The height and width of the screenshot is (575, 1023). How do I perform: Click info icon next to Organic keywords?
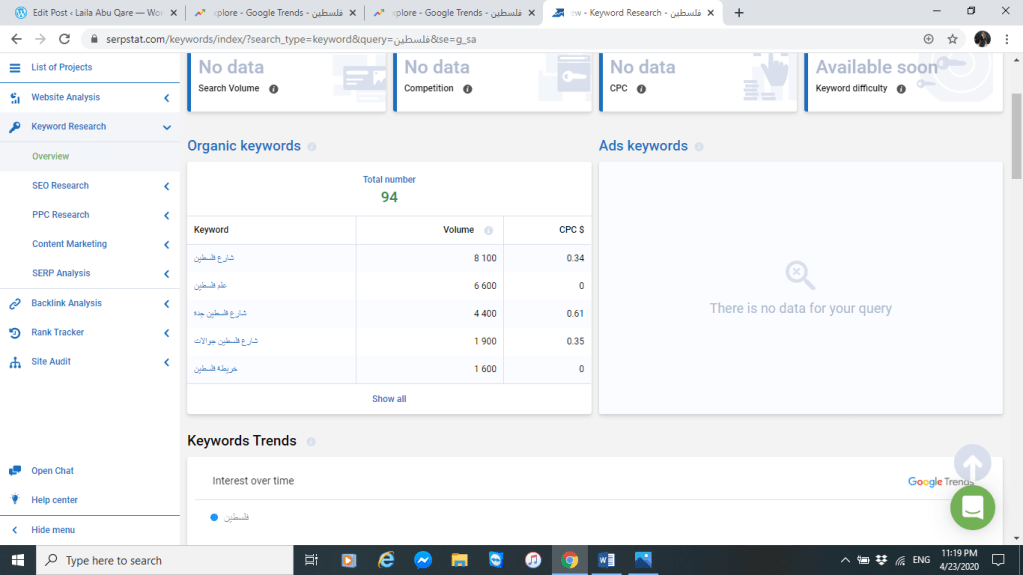(x=312, y=147)
